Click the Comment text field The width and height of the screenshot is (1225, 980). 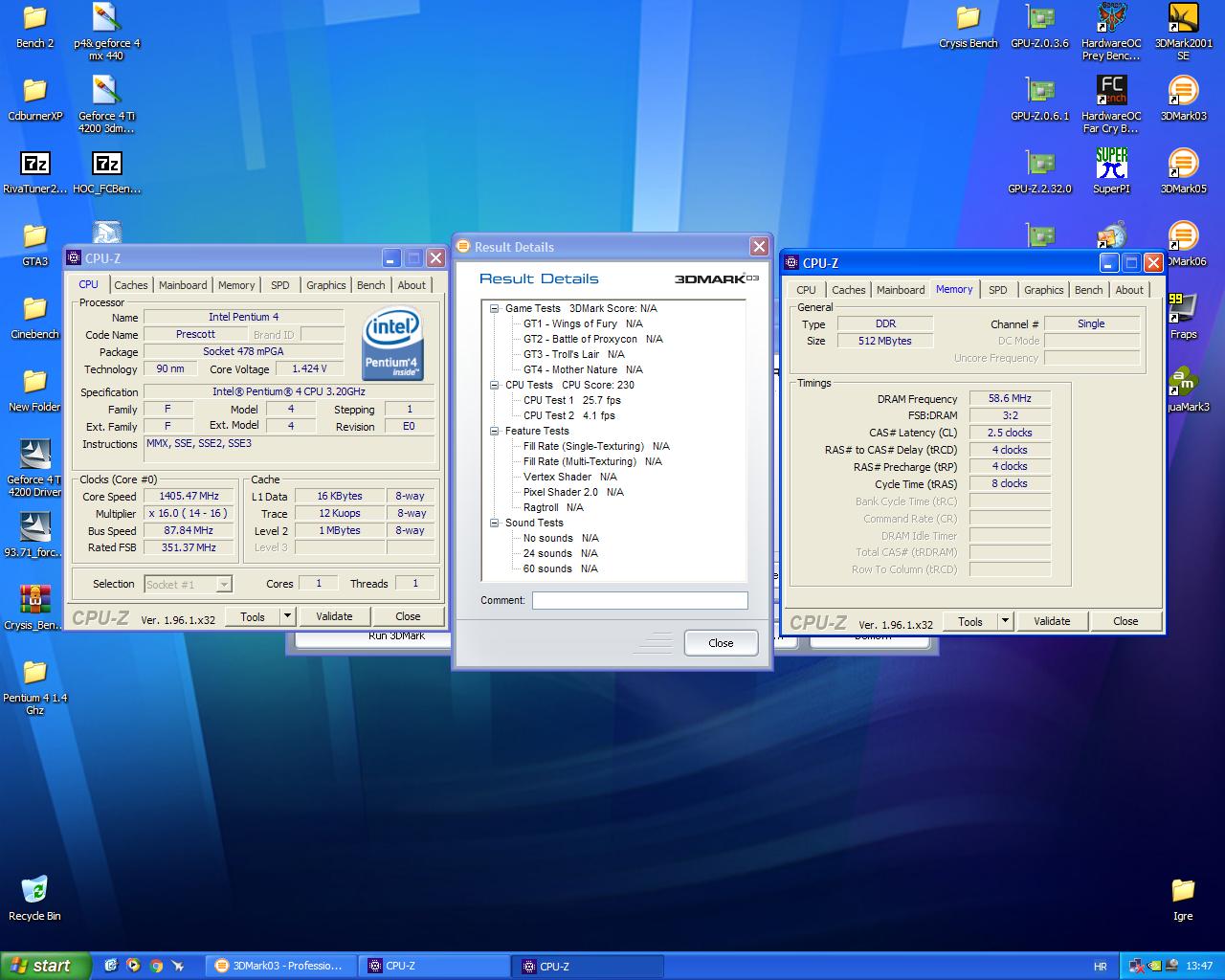coord(639,600)
